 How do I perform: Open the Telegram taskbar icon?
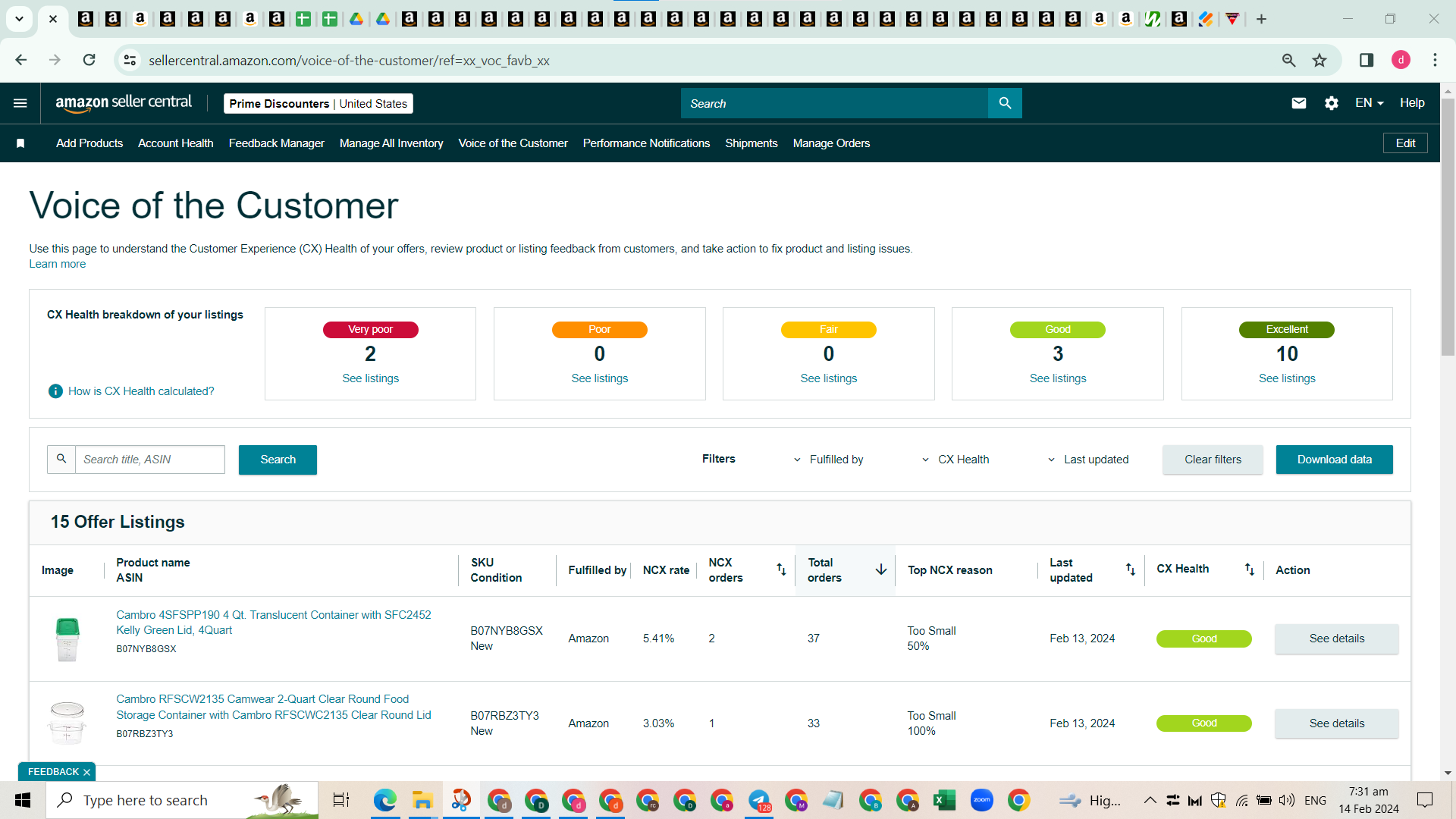pyautogui.click(x=759, y=800)
